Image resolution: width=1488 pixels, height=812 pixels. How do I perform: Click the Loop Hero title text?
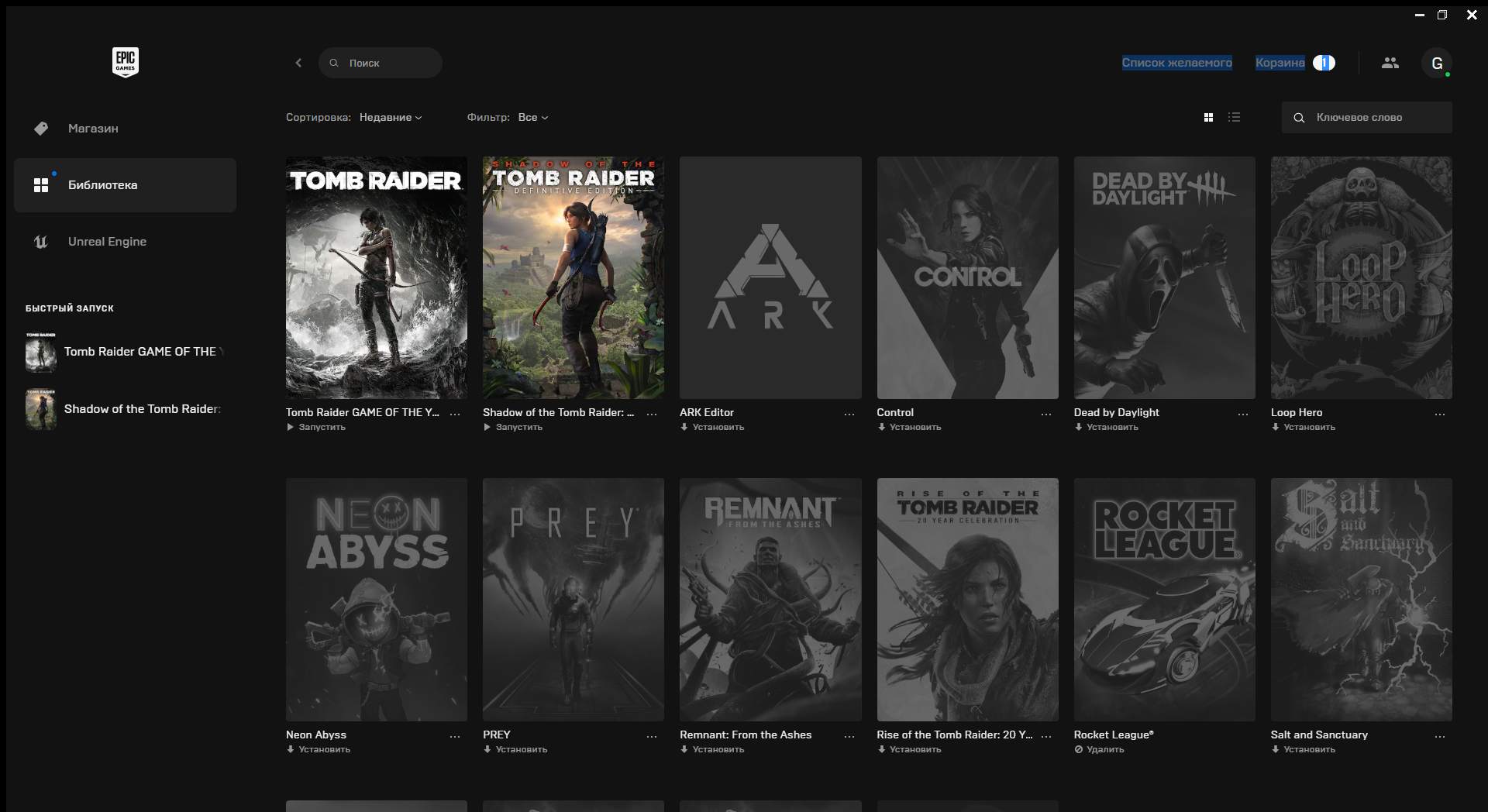click(1297, 412)
